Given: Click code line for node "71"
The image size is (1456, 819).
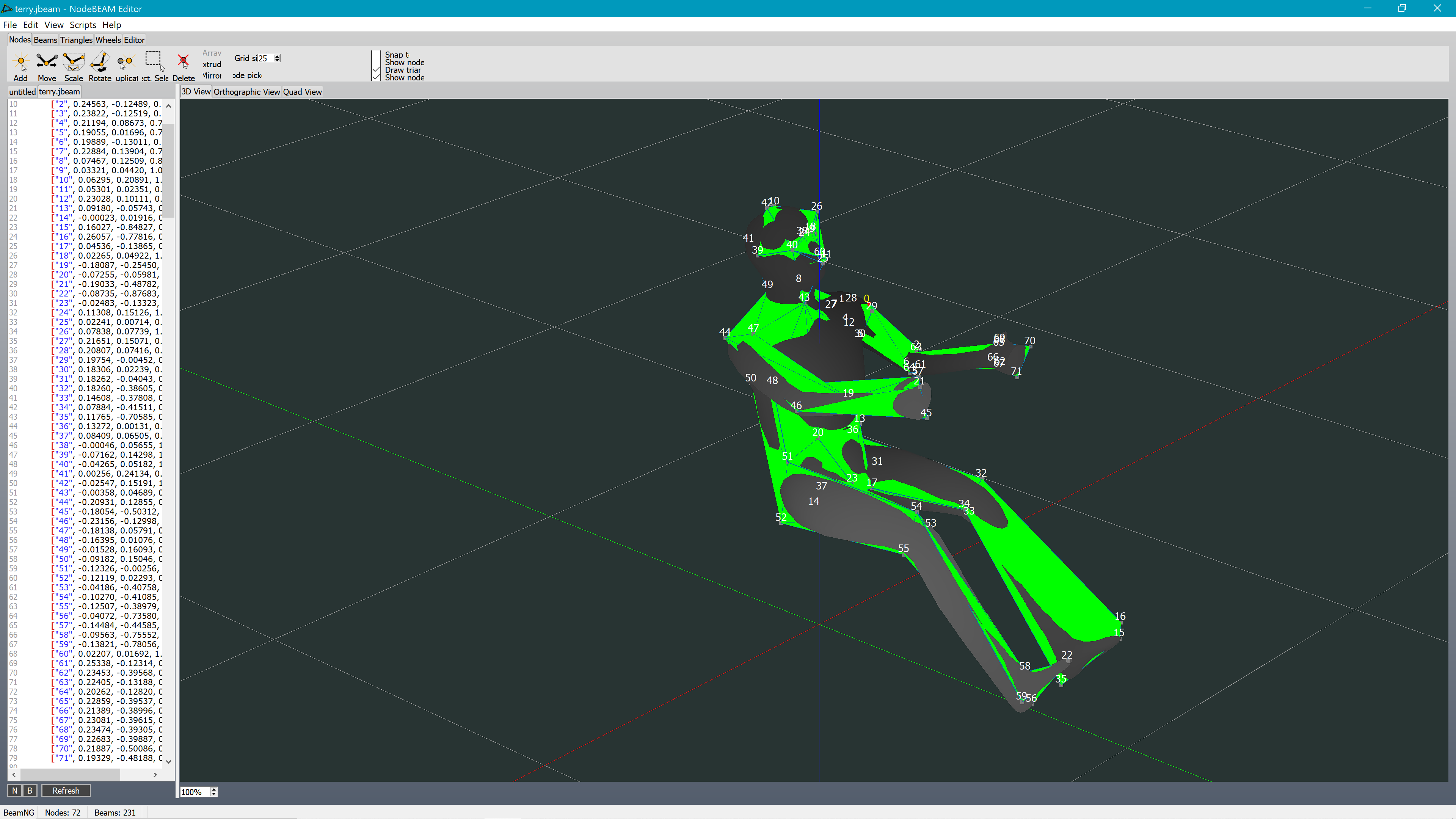Looking at the screenshot, I should [106, 758].
